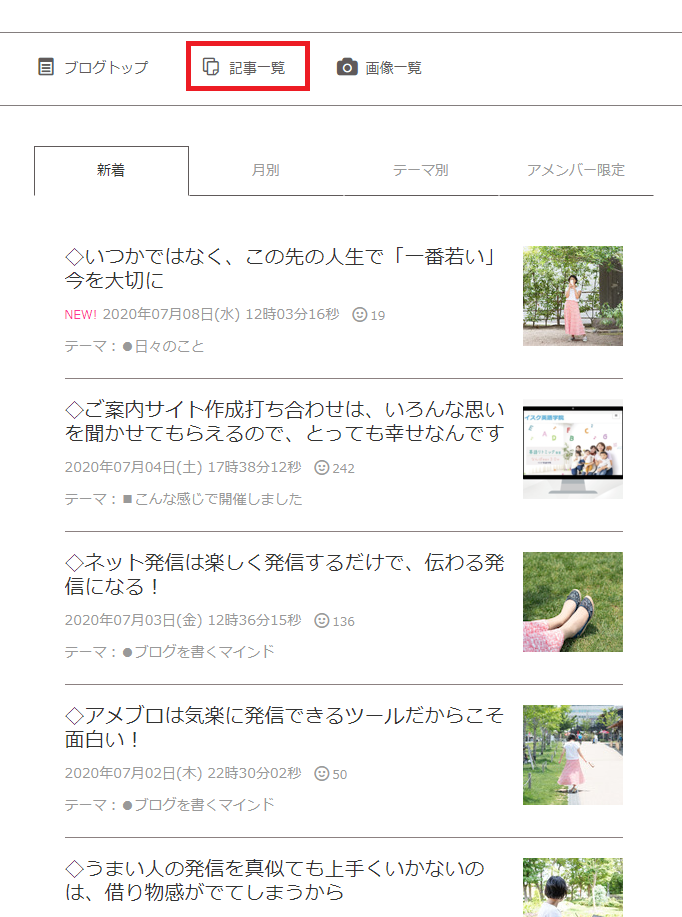Open thumbnail of woman in pink skirt by trees
The height and width of the screenshot is (917, 682).
[x=573, y=296]
